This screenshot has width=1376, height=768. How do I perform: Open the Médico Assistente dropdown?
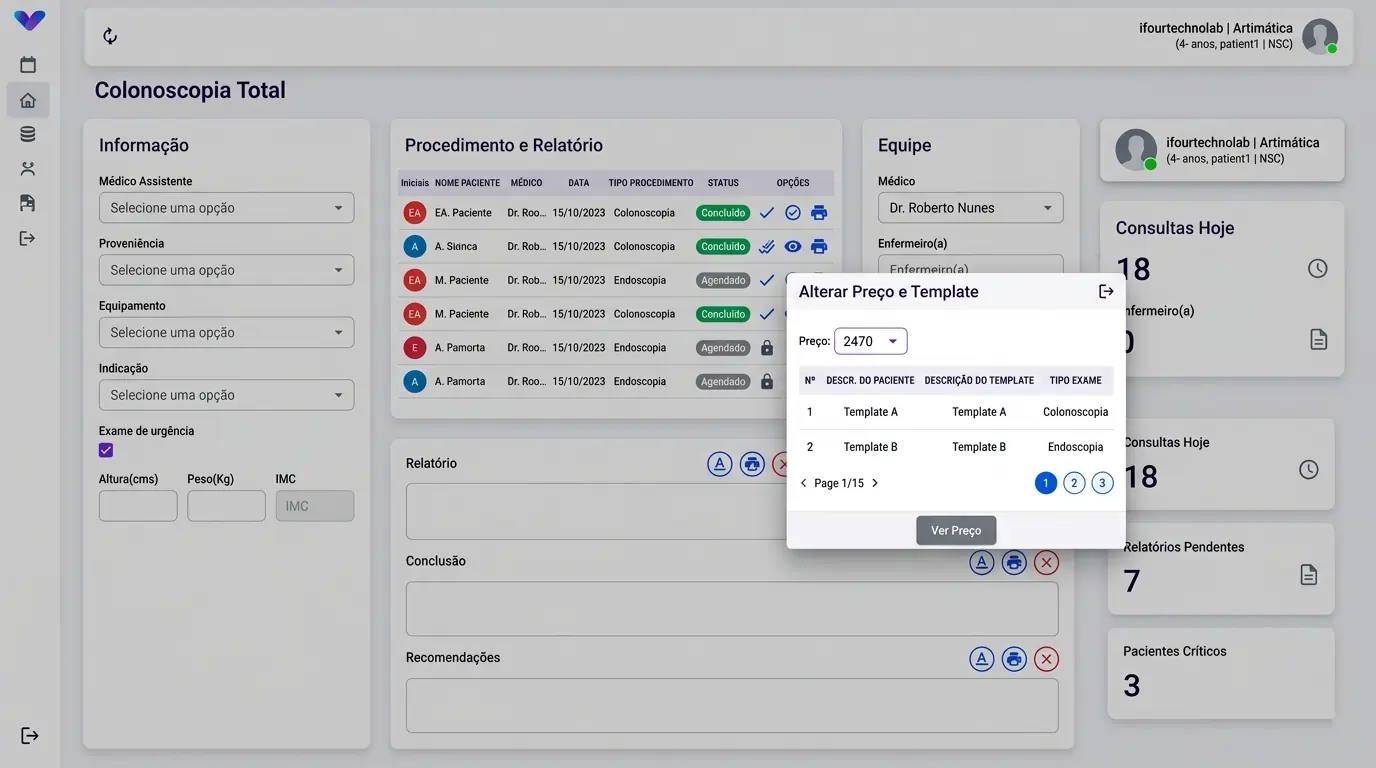[226, 208]
